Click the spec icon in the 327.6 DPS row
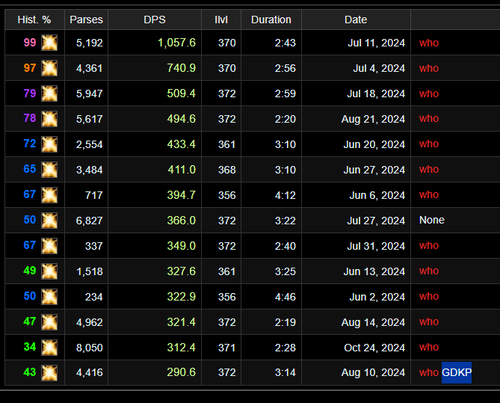The image size is (500, 403). (x=49, y=271)
